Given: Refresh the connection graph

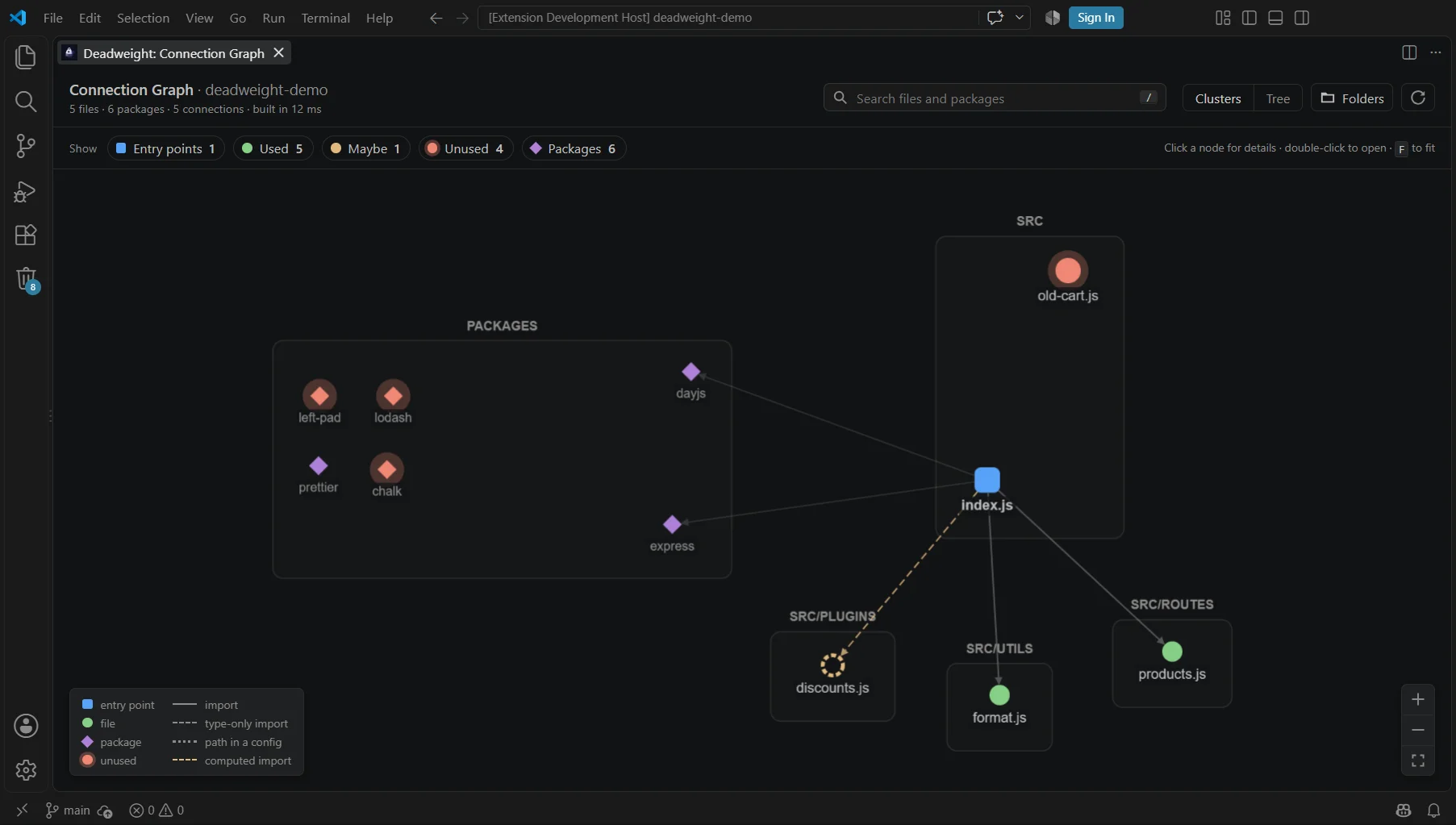Looking at the screenshot, I should pyautogui.click(x=1418, y=98).
